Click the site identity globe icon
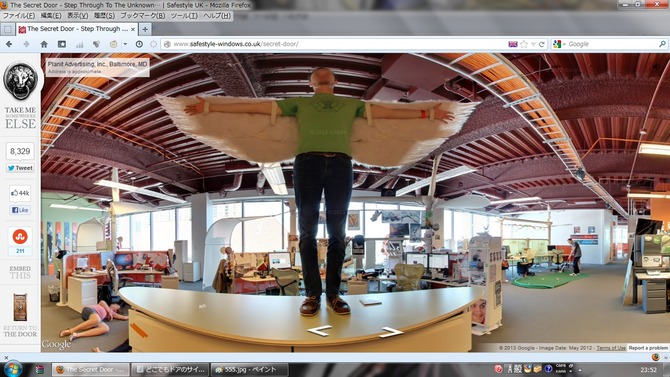Image resolution: width=670 pixels, height=377 pixels. 168,44
